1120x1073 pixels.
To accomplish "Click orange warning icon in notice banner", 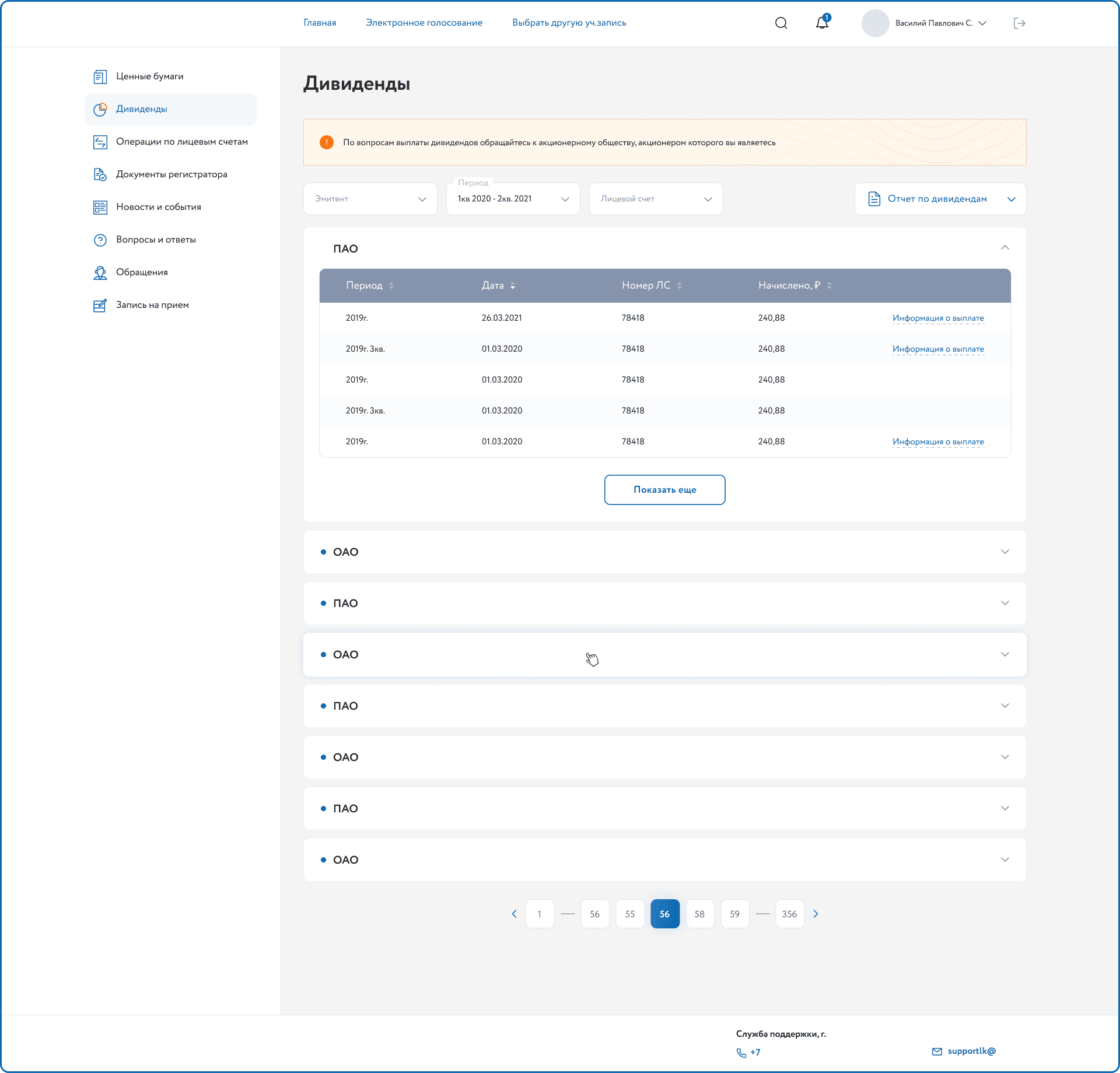I will click(x=327, y=142).
